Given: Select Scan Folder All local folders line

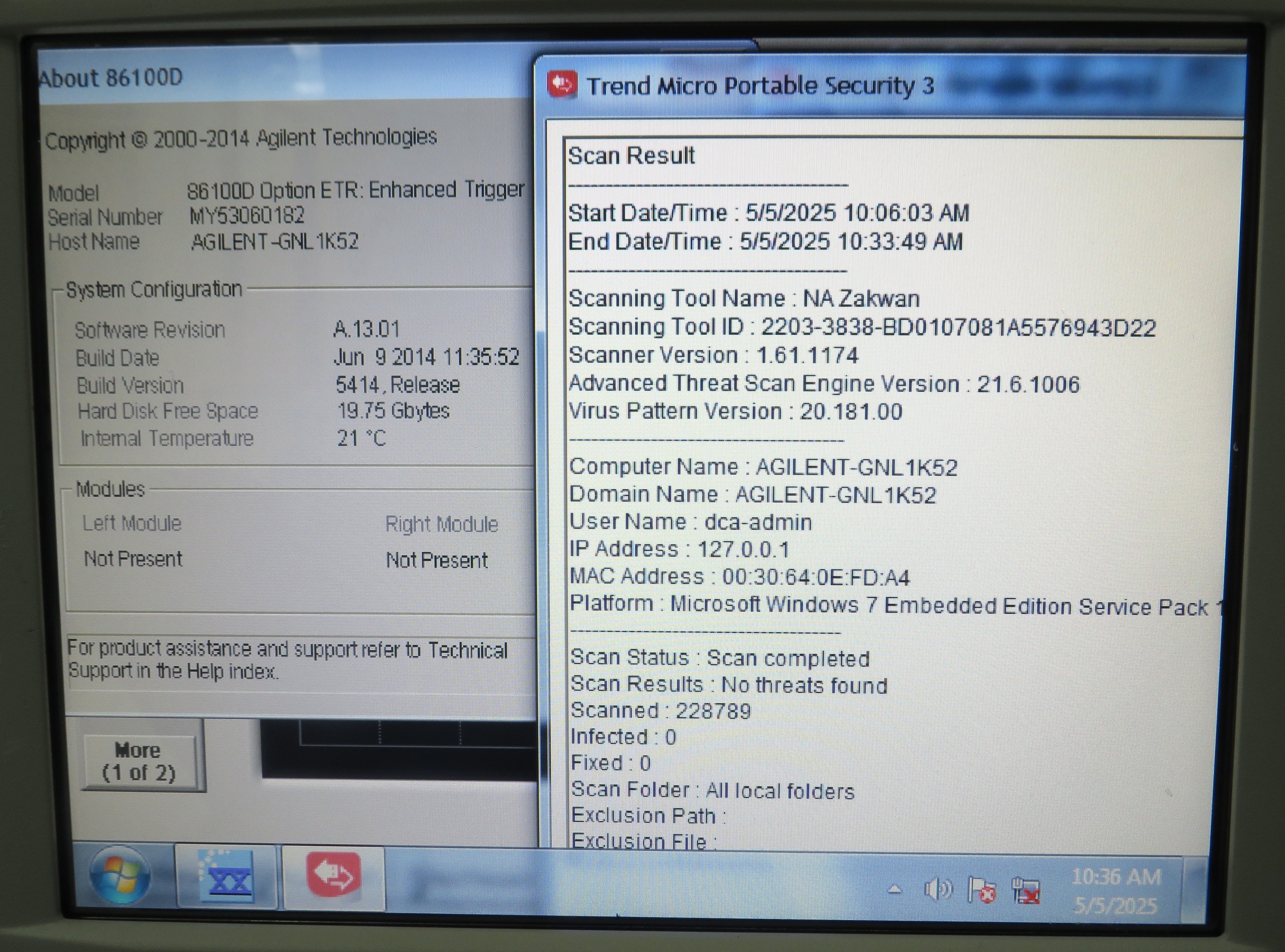Looking at the screenshot, I should 713,790.
